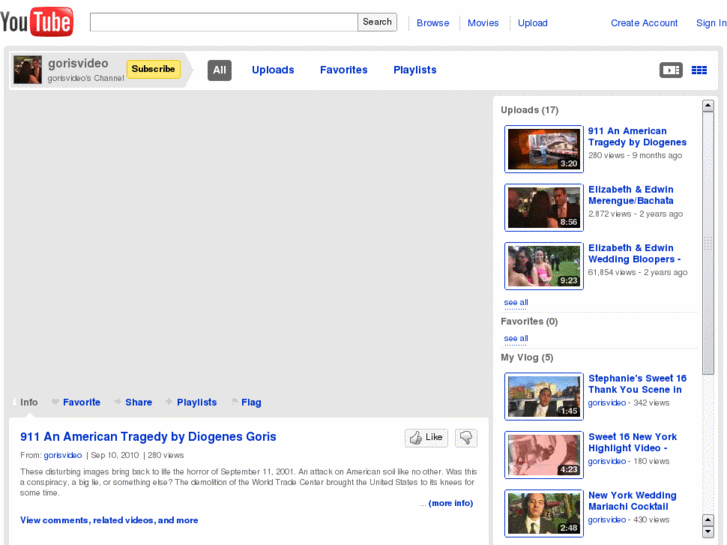Open the Upload link
This screenshot has height=545, width=727.
click(532, 23)
